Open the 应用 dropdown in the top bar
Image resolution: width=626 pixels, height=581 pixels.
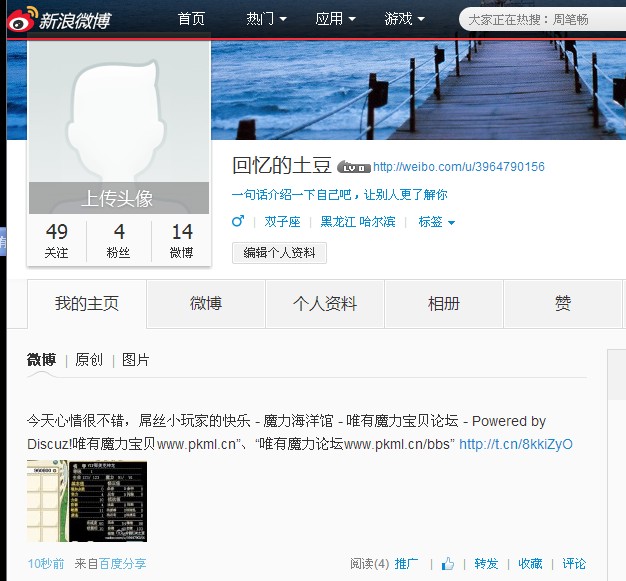(335, 19)
